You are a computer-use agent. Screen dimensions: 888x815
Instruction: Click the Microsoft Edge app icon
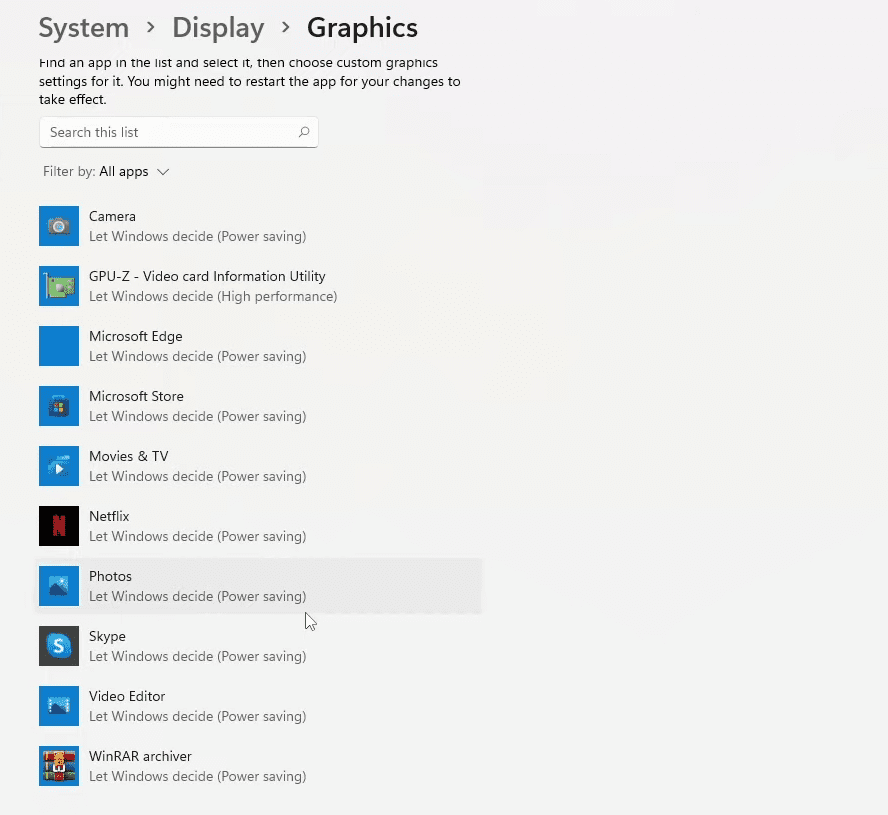[59, 346]
